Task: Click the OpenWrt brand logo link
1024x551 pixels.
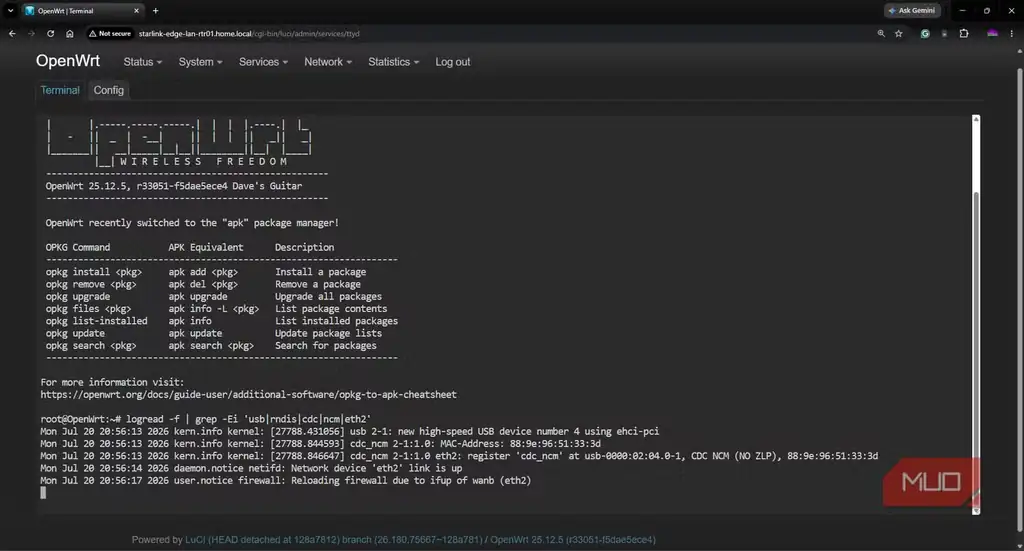Action: point(68,61)
